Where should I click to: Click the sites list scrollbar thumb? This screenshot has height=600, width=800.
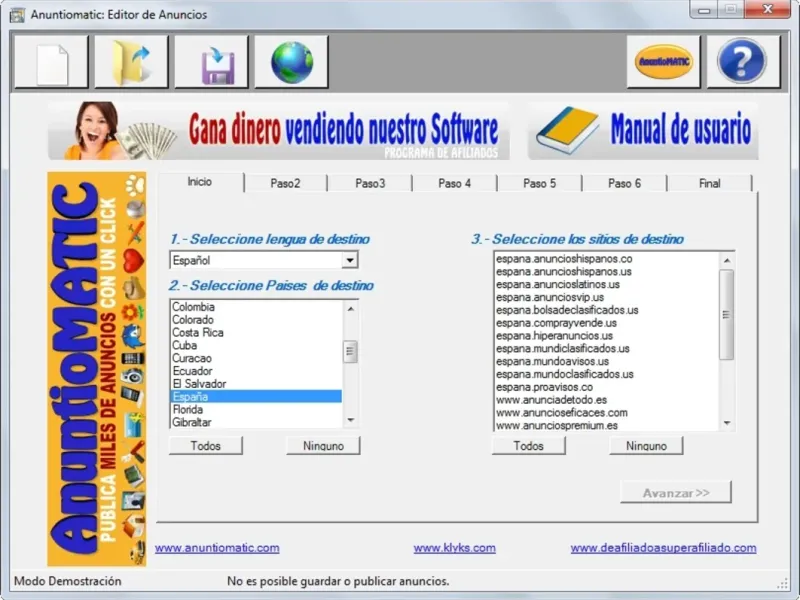coord(727,315)
